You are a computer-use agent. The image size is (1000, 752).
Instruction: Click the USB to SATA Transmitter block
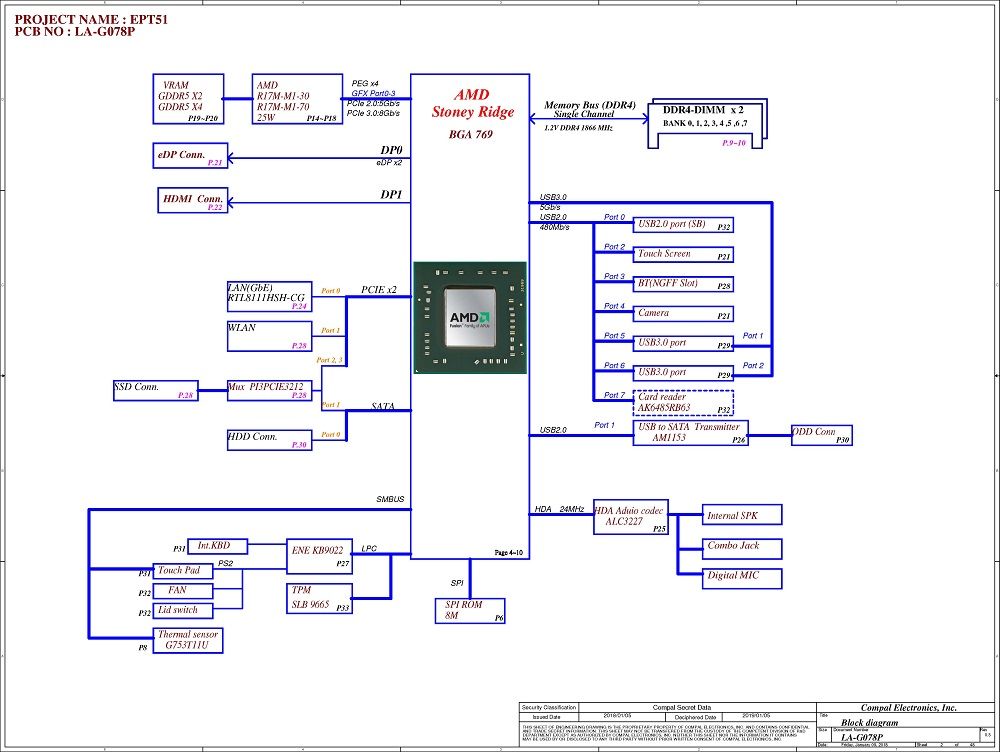(691, 432)
